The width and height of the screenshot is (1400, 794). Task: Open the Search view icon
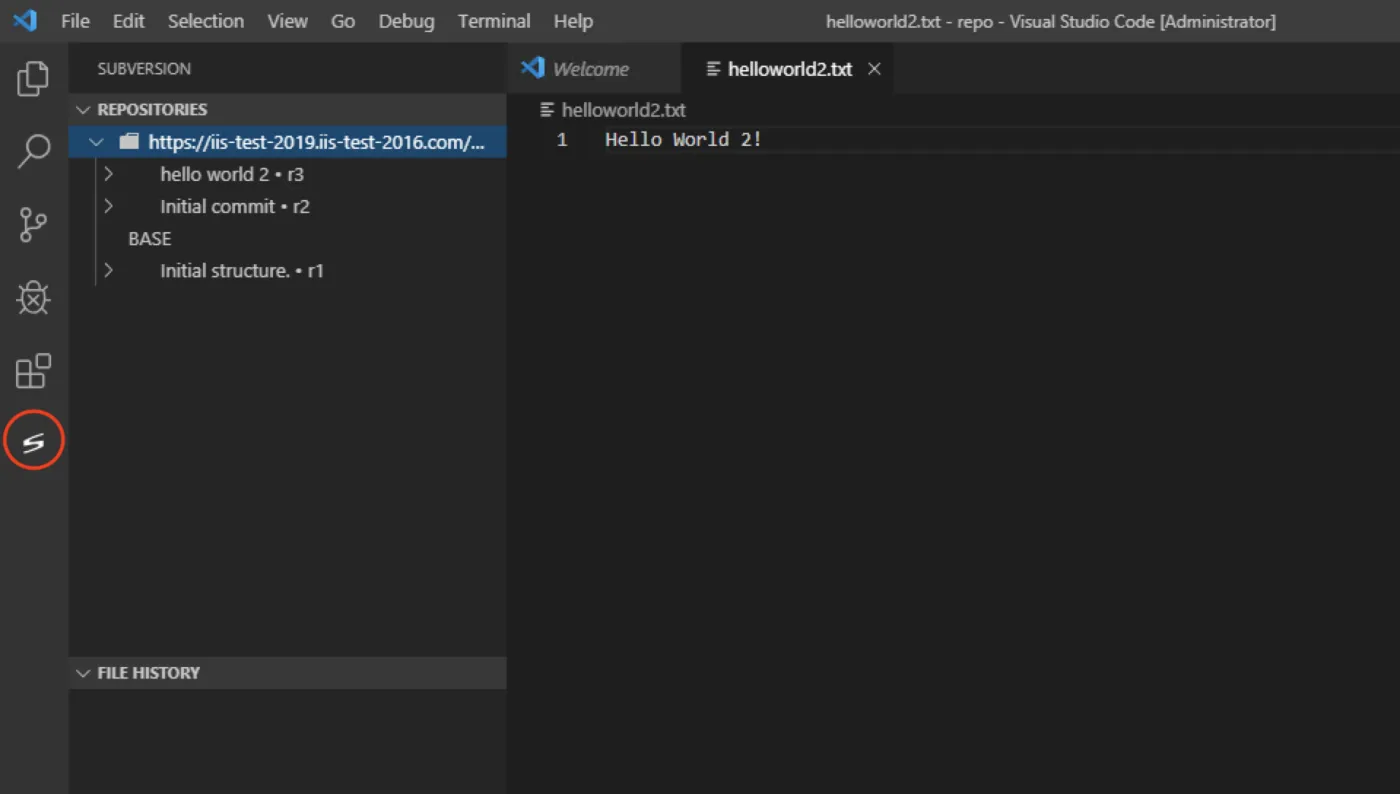pyautogui.click(x=33, y=151)
